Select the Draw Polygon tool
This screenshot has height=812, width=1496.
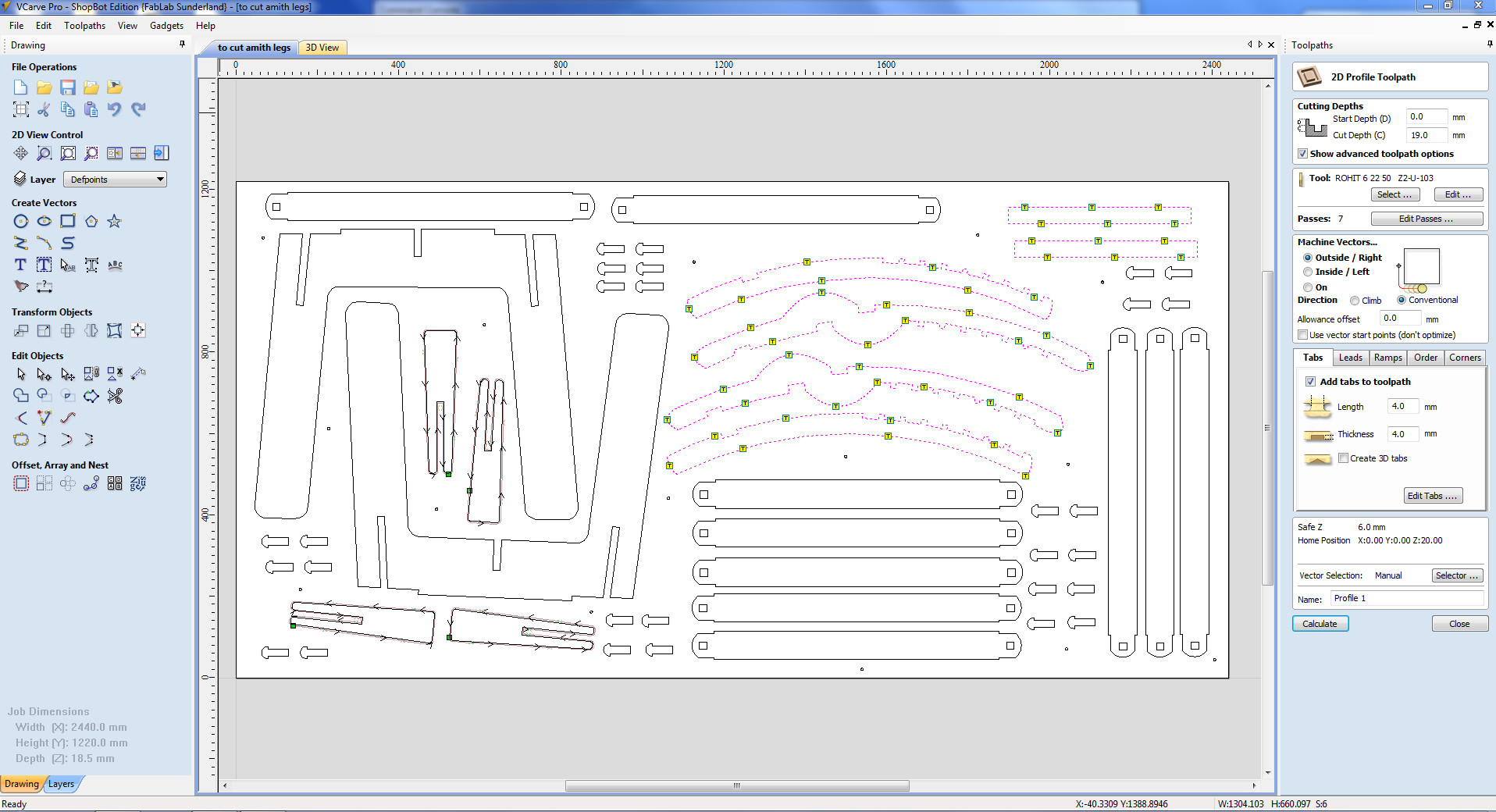click(x=91, y=221)
